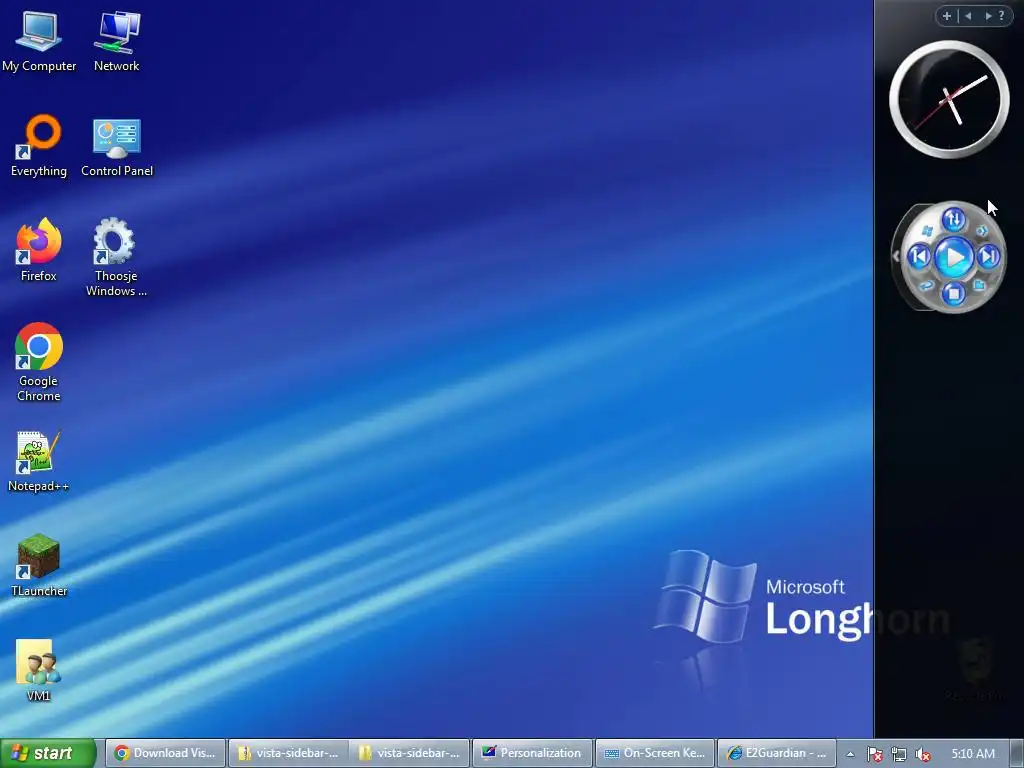Open the network connection tray icon
The height and width of the screenshot is (768, 1024).
point(899,754)
